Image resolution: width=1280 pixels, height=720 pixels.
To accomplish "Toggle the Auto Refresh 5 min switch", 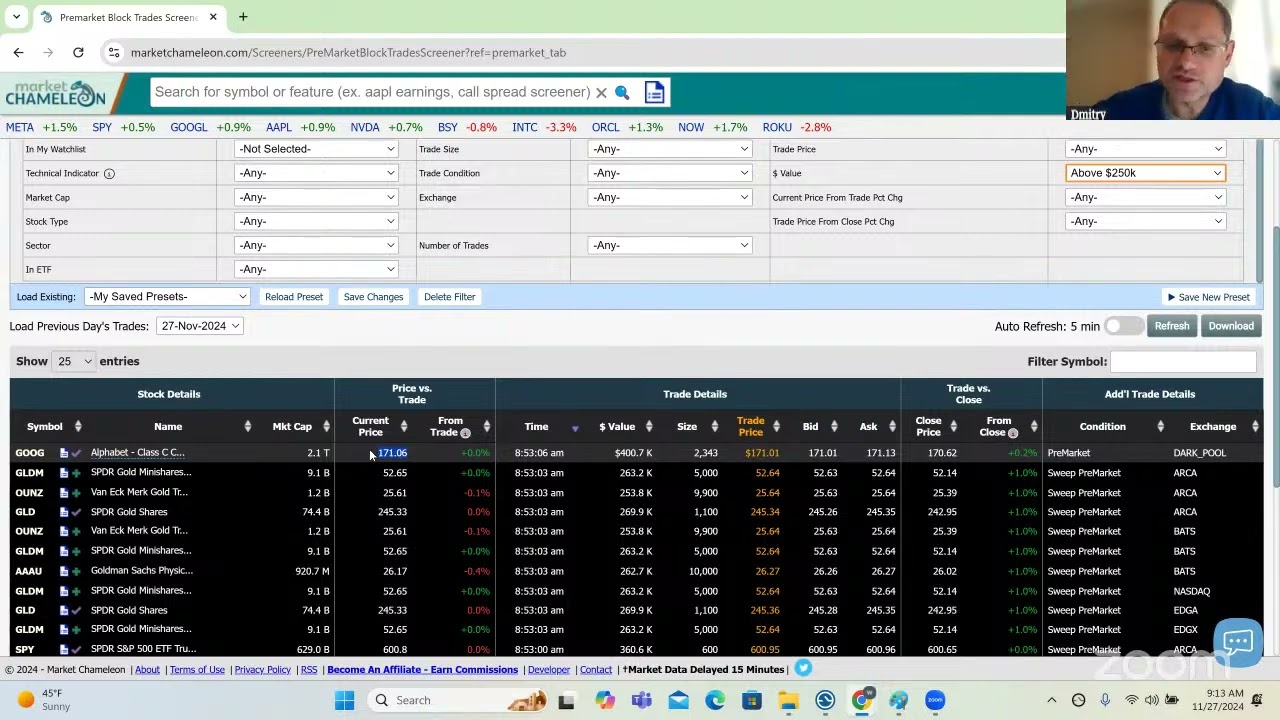I will pyautogui.click(x=1124, y=326).
